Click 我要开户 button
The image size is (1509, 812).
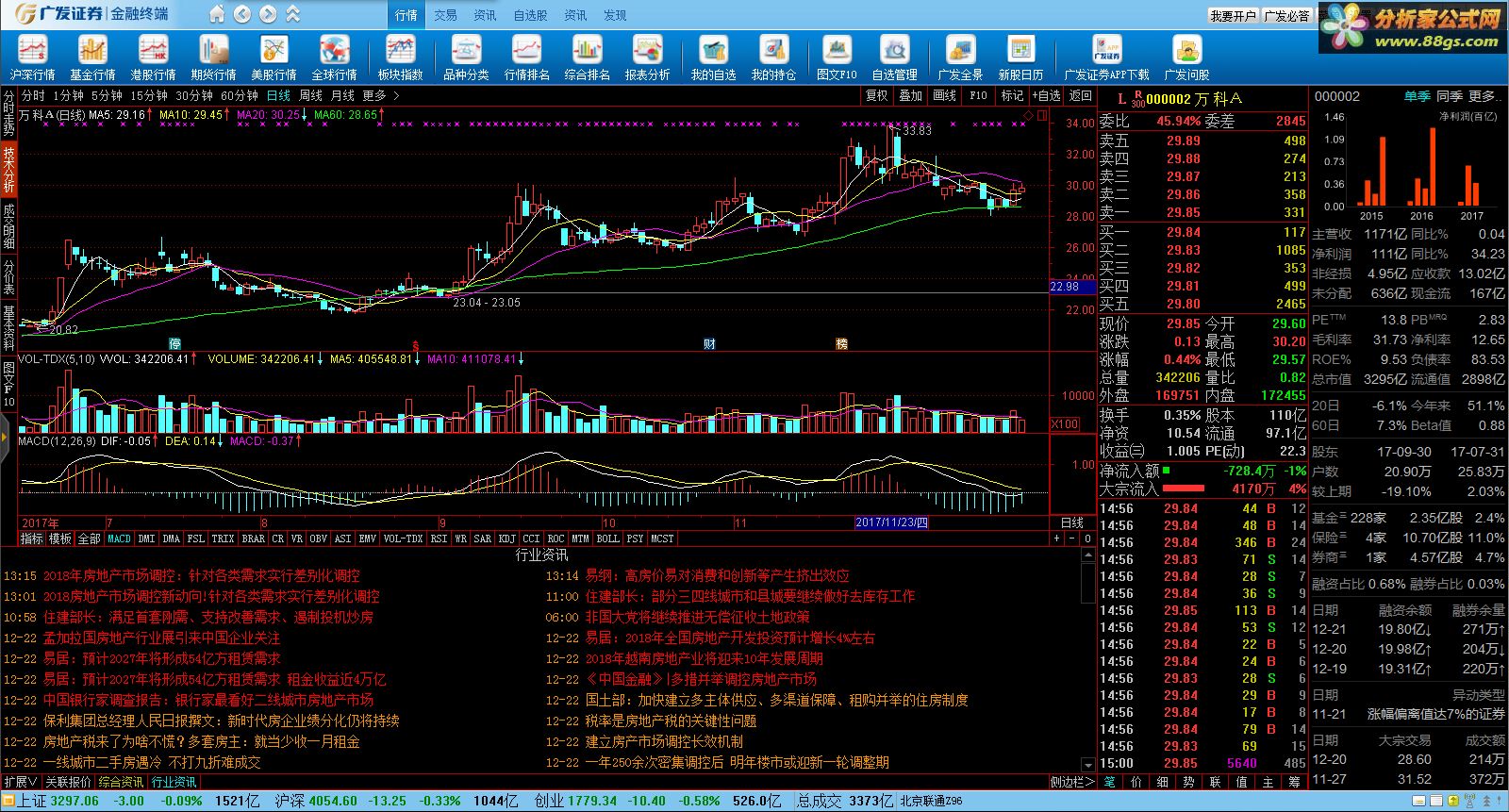click(x=1233, y=16)
